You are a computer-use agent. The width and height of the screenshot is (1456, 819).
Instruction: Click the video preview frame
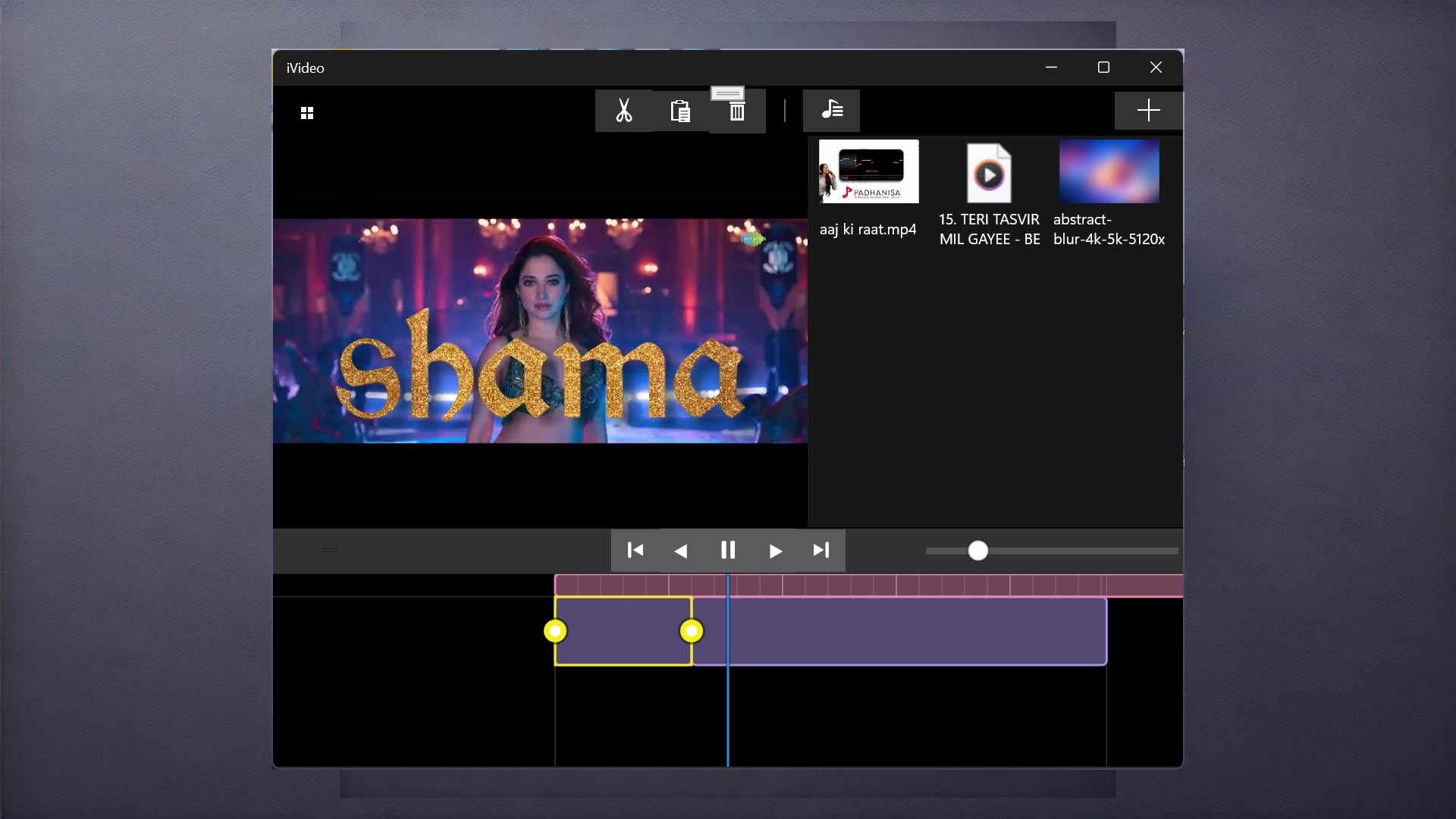pyautogui.click(x=540, y=331)
